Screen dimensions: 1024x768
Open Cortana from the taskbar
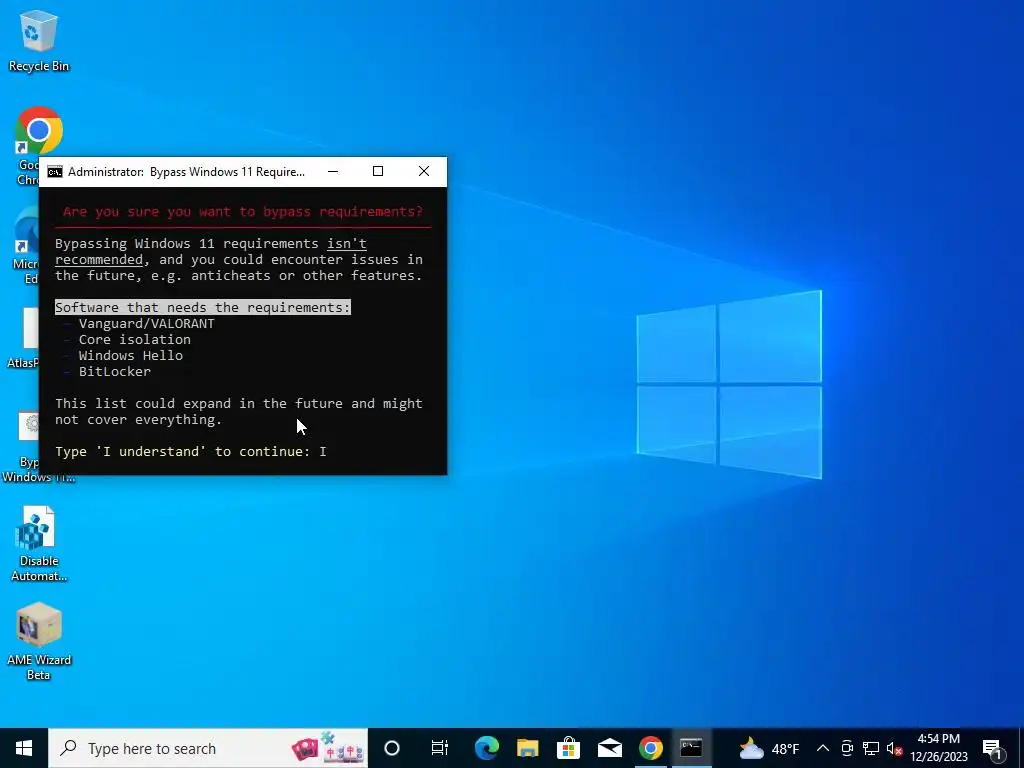tap(392, 748)
